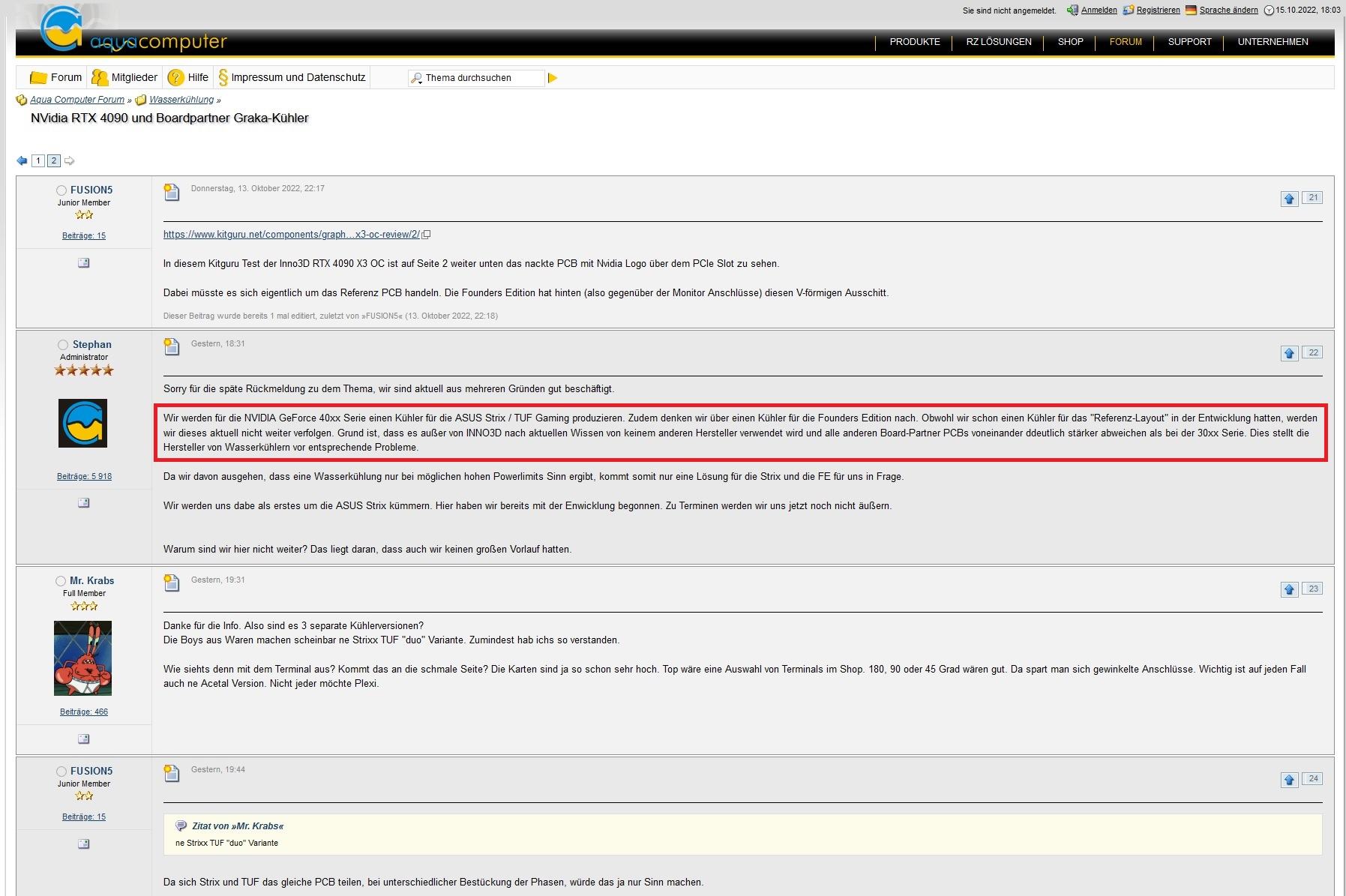Image resolution: width=1346 pixels, height=896 pixels.
Task: Jump to top using arrow by post 24
Action: [1290, 780]
